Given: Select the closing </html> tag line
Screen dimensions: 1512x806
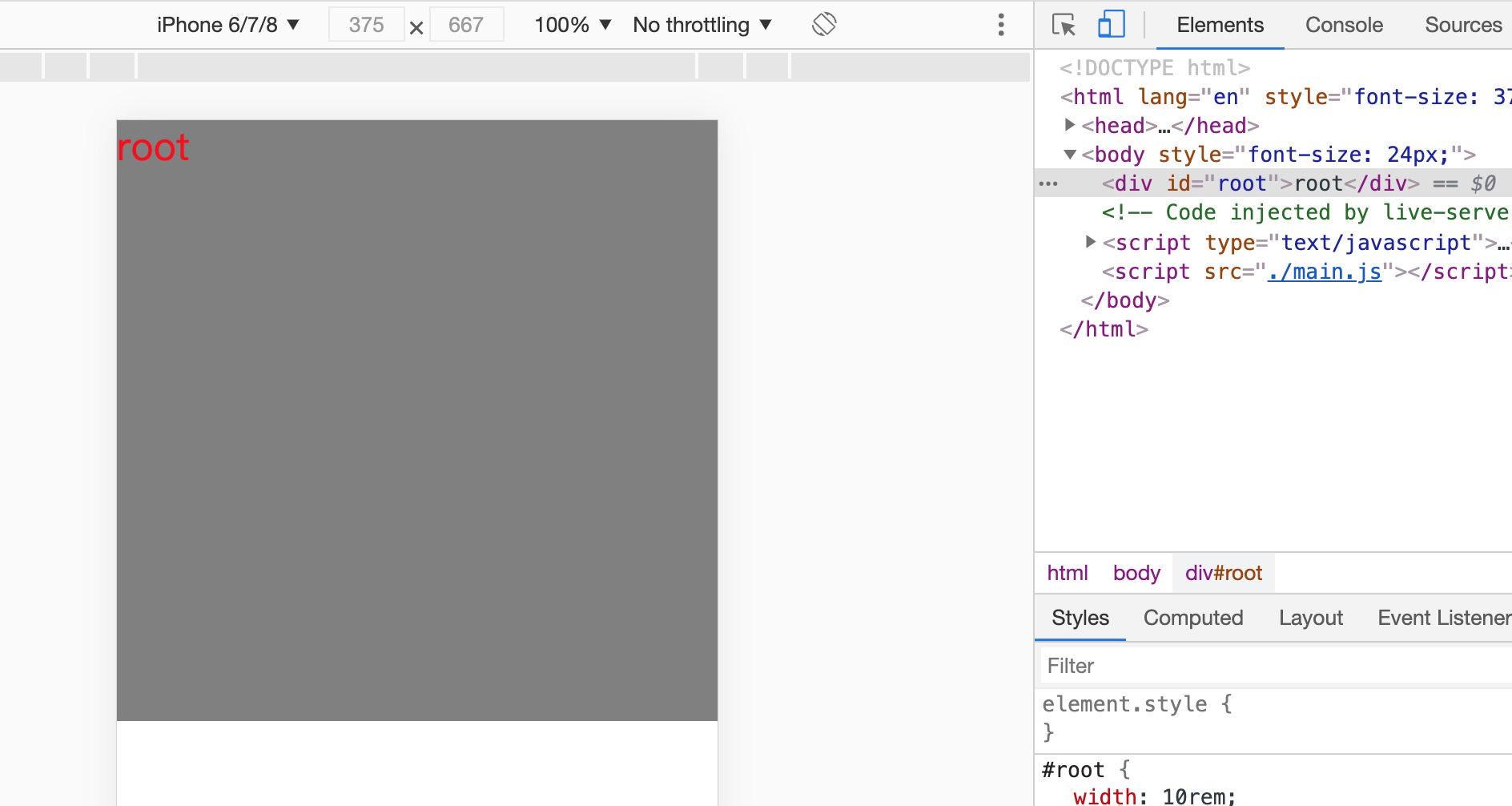Looking at the screenshot, I should point(1104,329).
